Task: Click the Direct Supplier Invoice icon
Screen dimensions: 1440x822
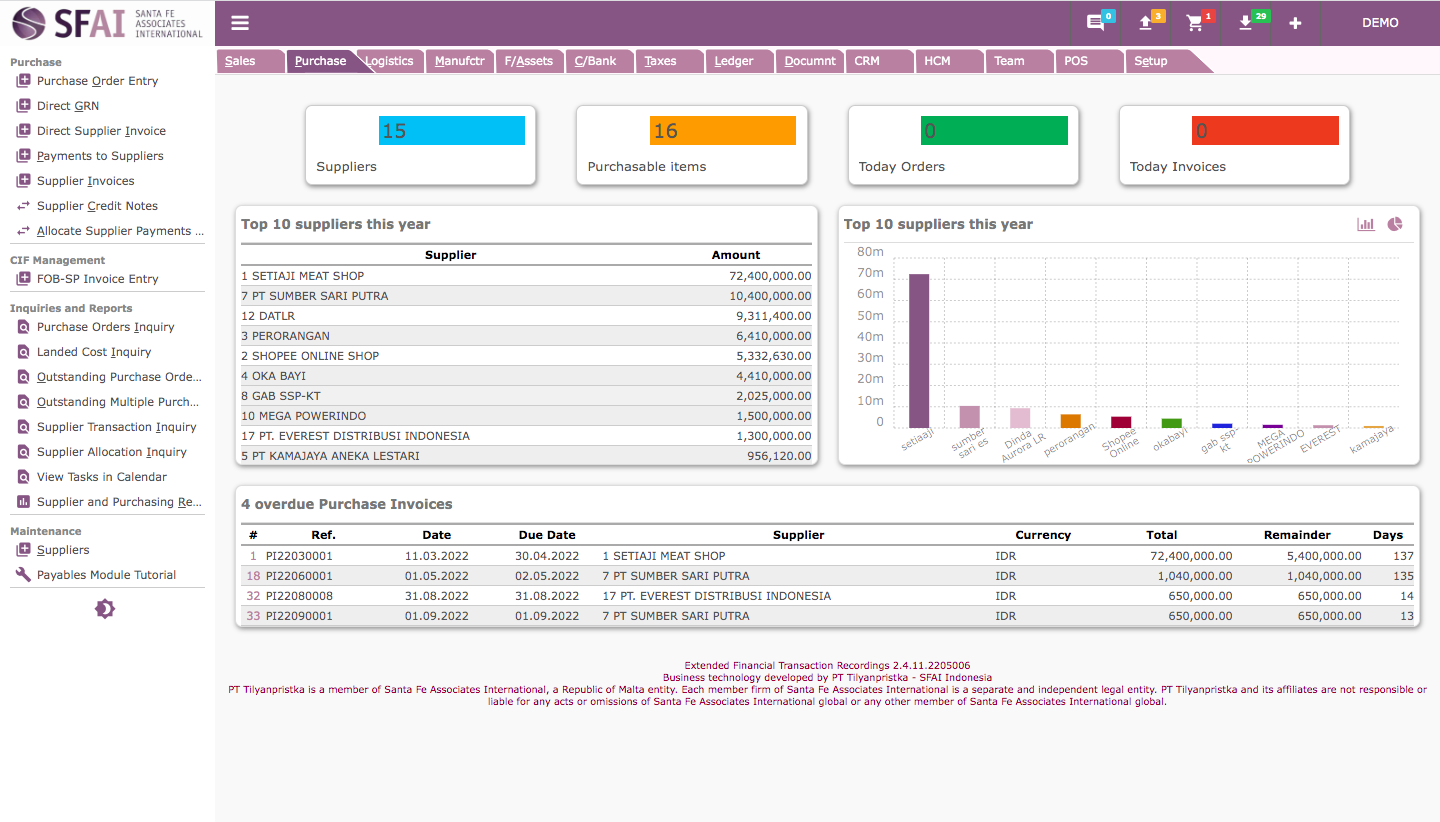Action: [x=24, y=131]
